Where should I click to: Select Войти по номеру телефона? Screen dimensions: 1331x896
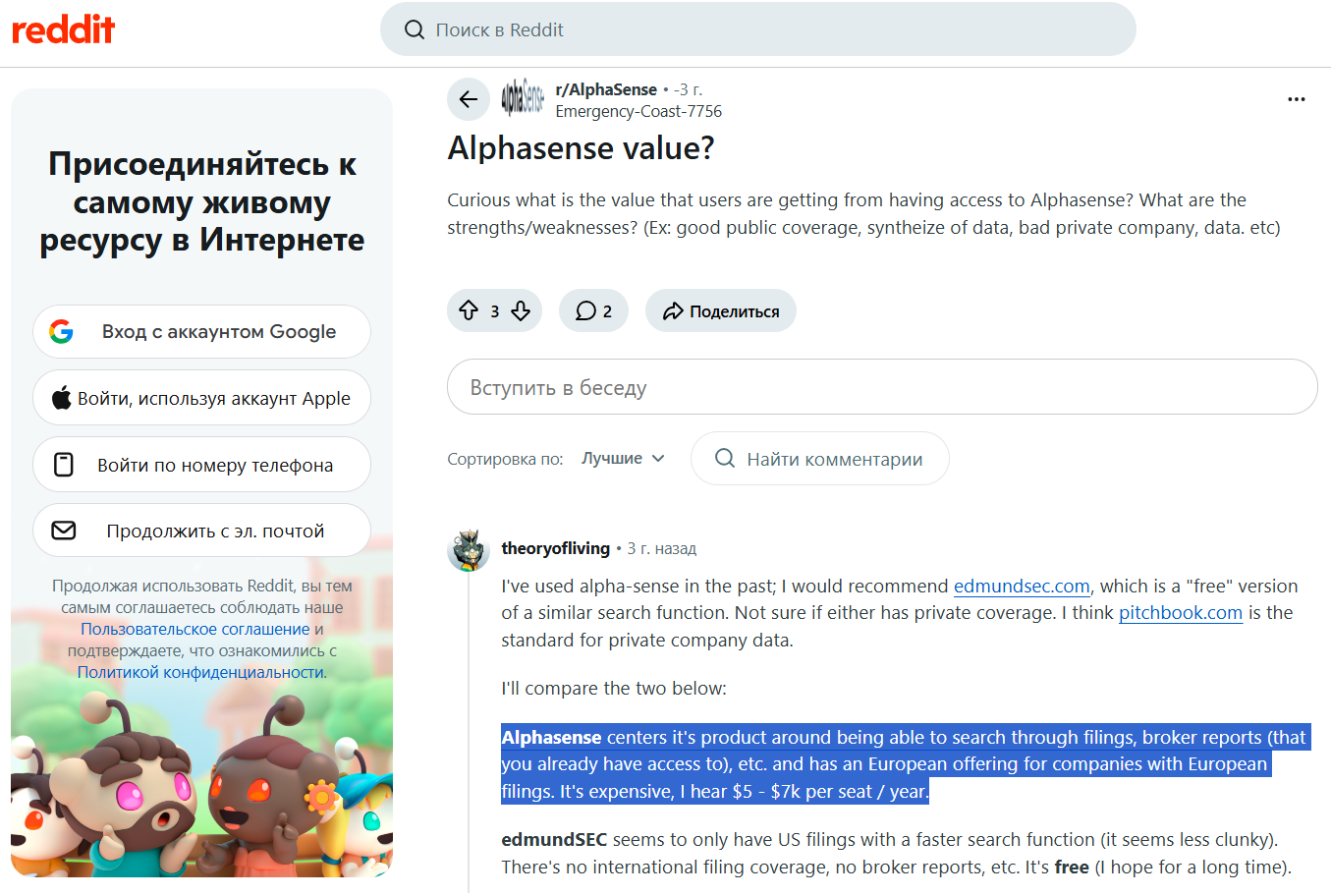click(x=201, y=465)
